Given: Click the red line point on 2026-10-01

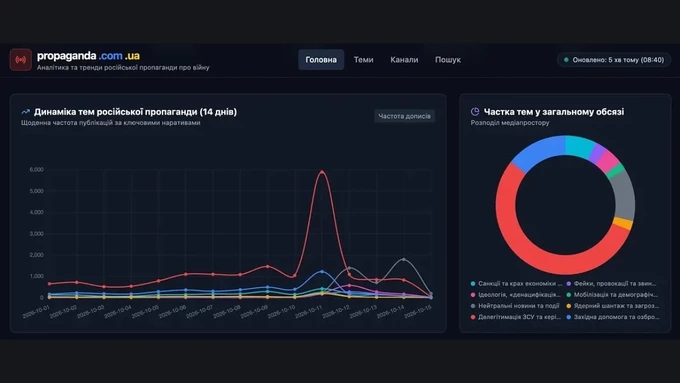Looking at the screenshot, I should click(49, 284).
